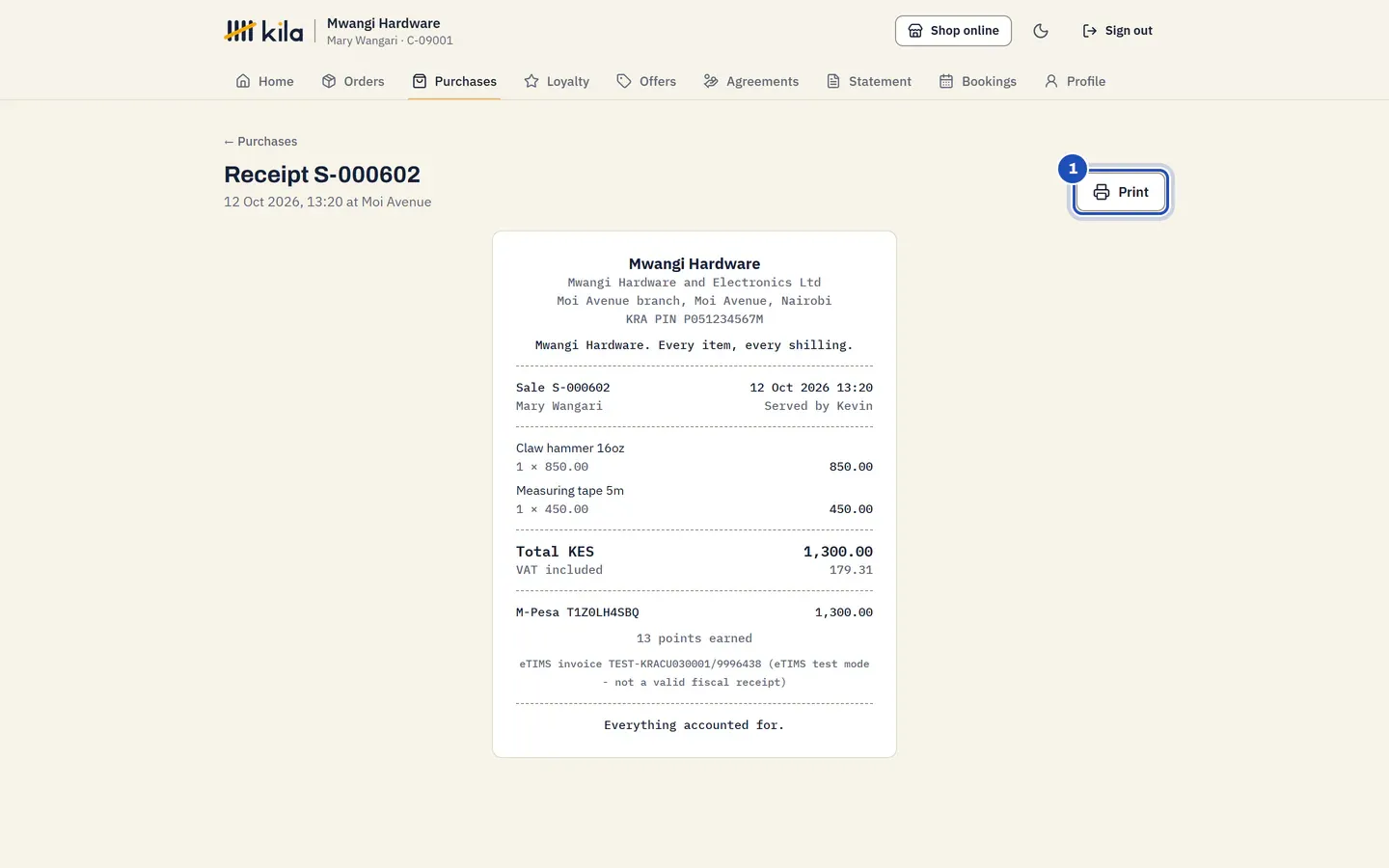1389x868 pixels.
Task: Click the Purchases bag icon
Action: (x=420, y=81)
